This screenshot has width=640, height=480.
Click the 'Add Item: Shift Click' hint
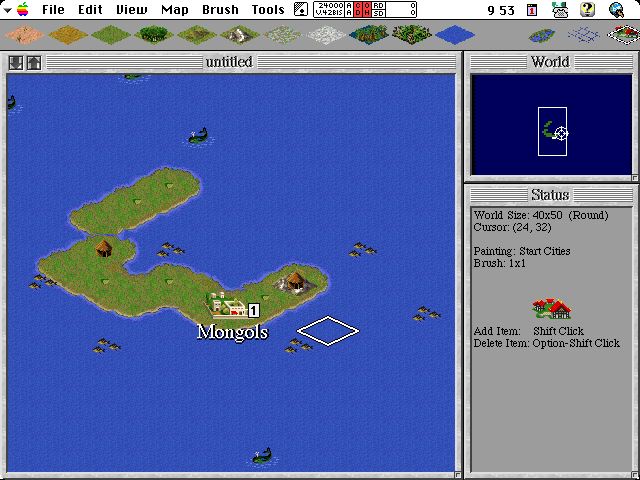[x=529, y=331]
